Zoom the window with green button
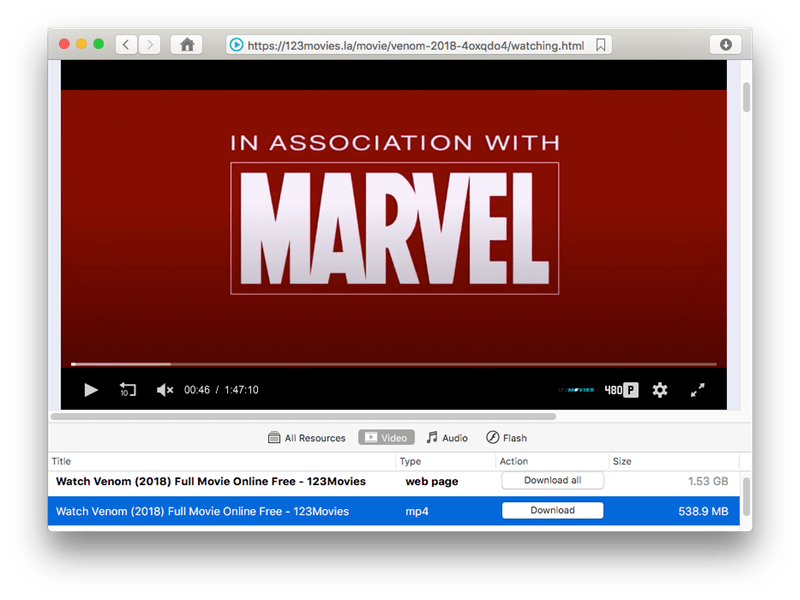800x600 pixels. 98,44
